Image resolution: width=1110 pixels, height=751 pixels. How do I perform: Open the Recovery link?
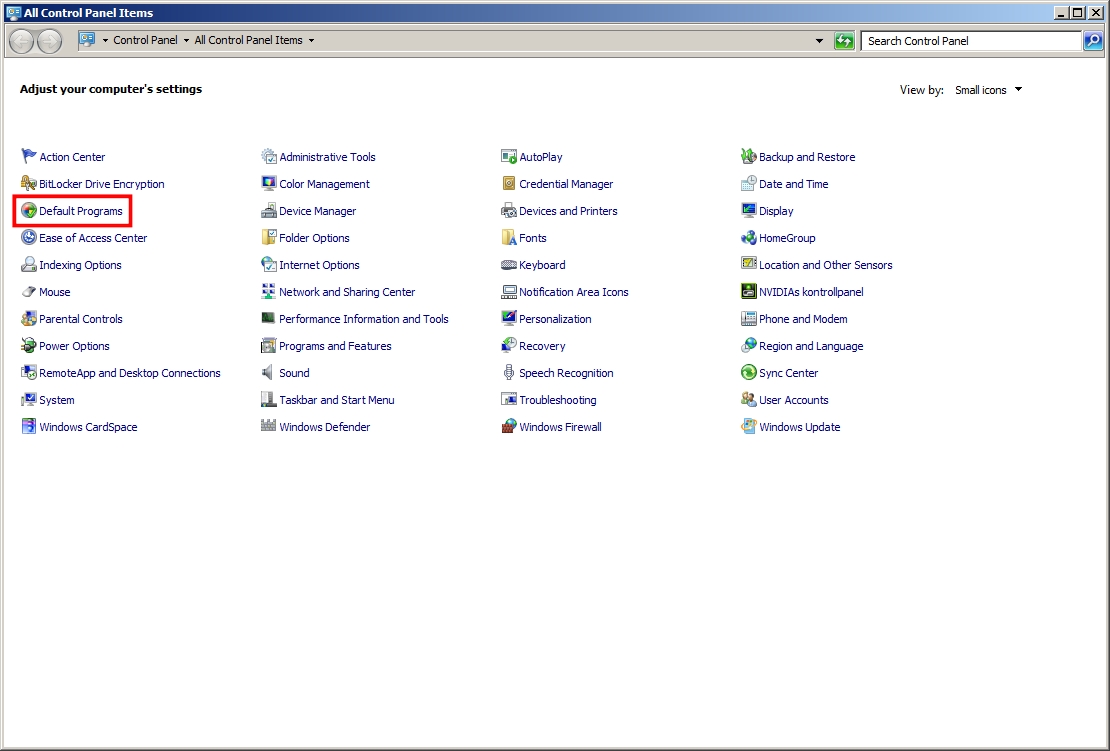point(542,346)
